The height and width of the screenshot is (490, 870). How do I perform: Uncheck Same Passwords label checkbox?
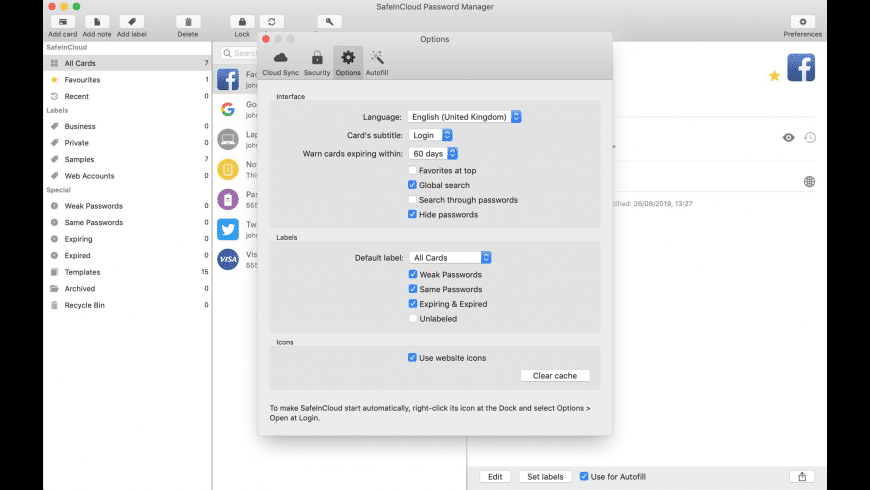coord(413,289)
